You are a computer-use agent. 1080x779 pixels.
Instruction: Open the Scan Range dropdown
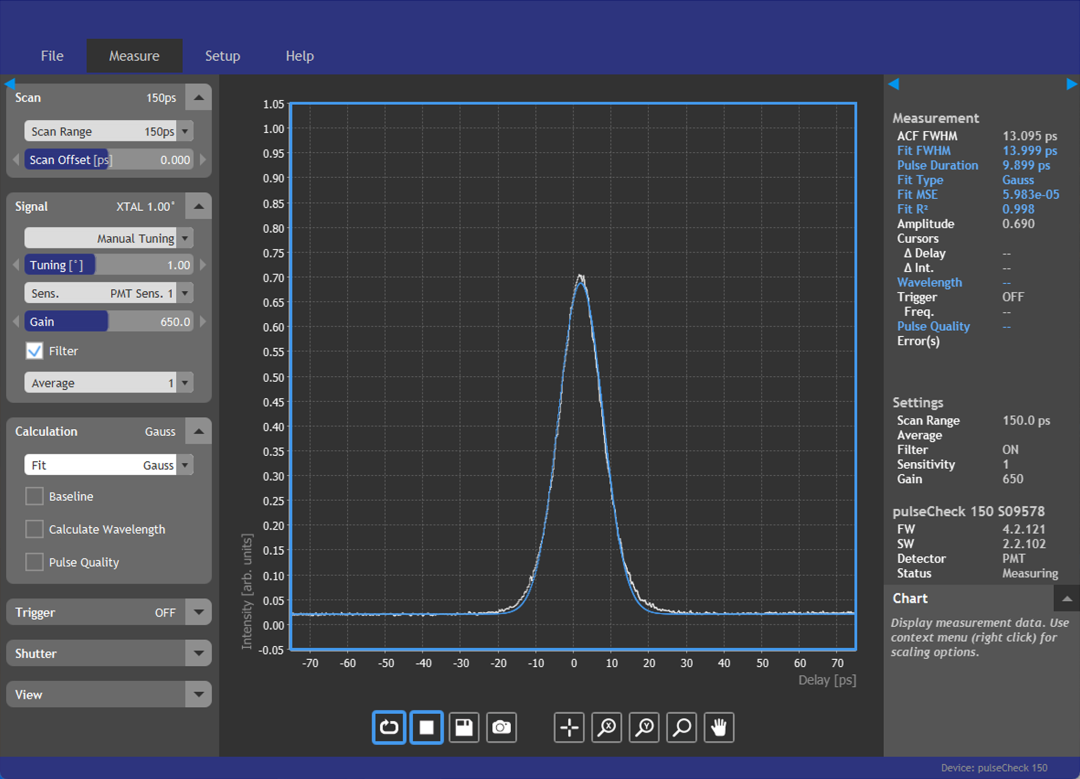pos(186,131)
